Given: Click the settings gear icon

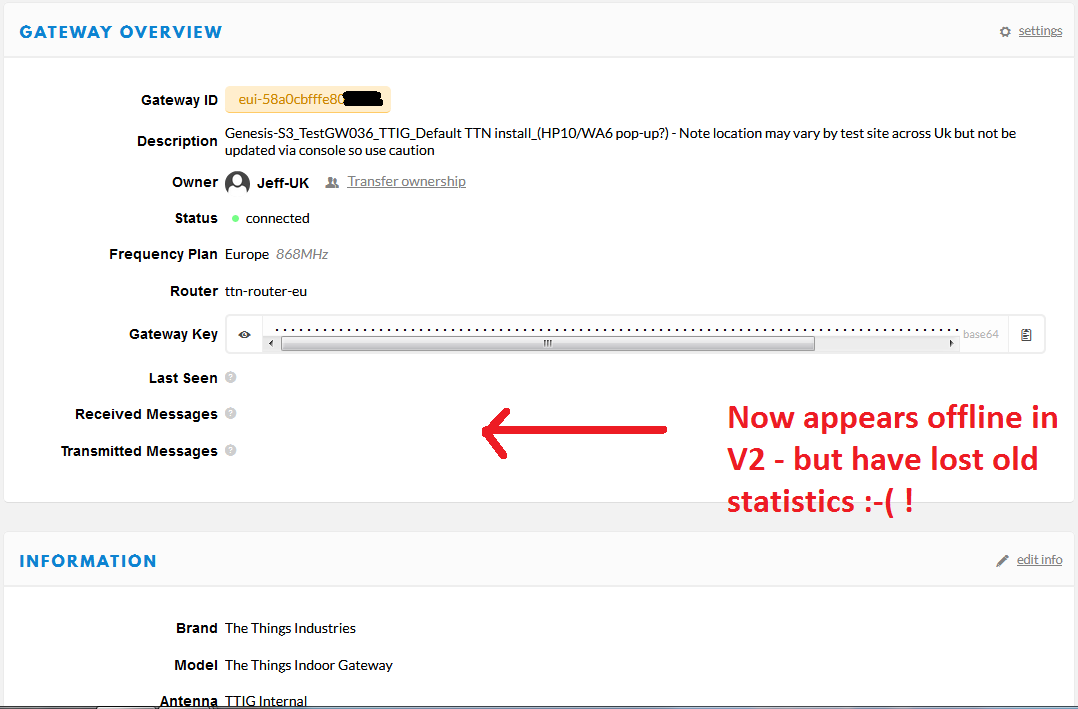Looking at the screenshot, I should [1005, 32].
